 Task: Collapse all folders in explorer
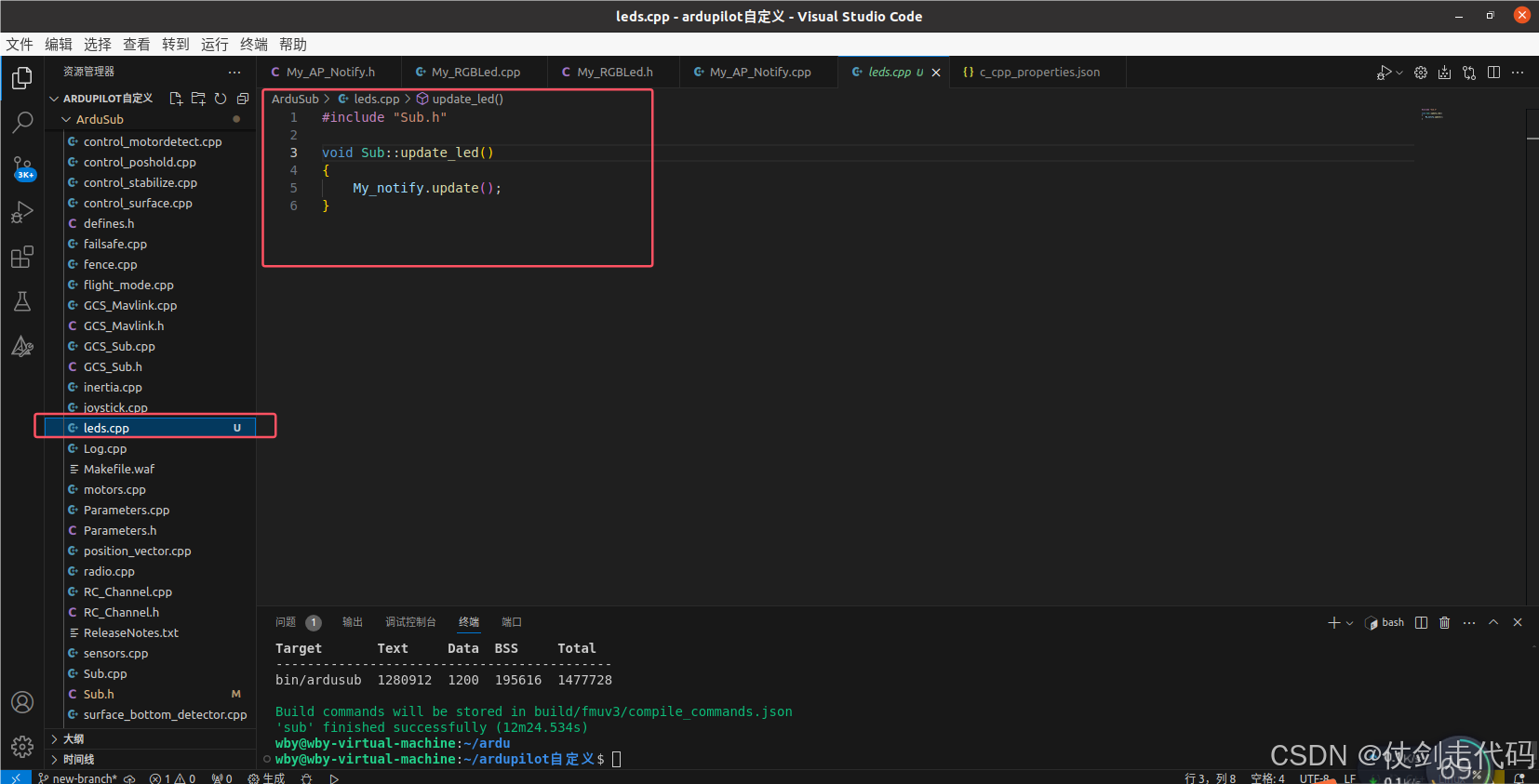pos(243,99)
